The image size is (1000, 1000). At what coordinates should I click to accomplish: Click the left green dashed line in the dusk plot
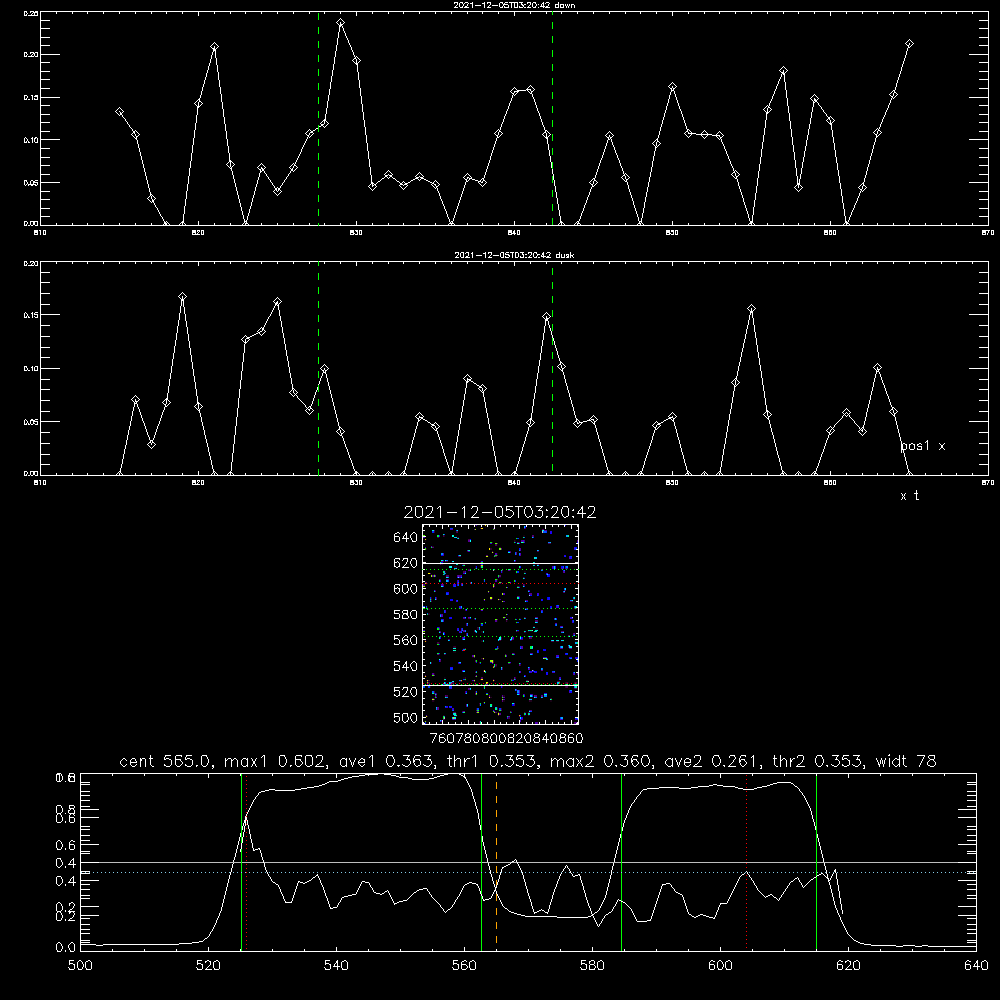(x=318, y=369)
